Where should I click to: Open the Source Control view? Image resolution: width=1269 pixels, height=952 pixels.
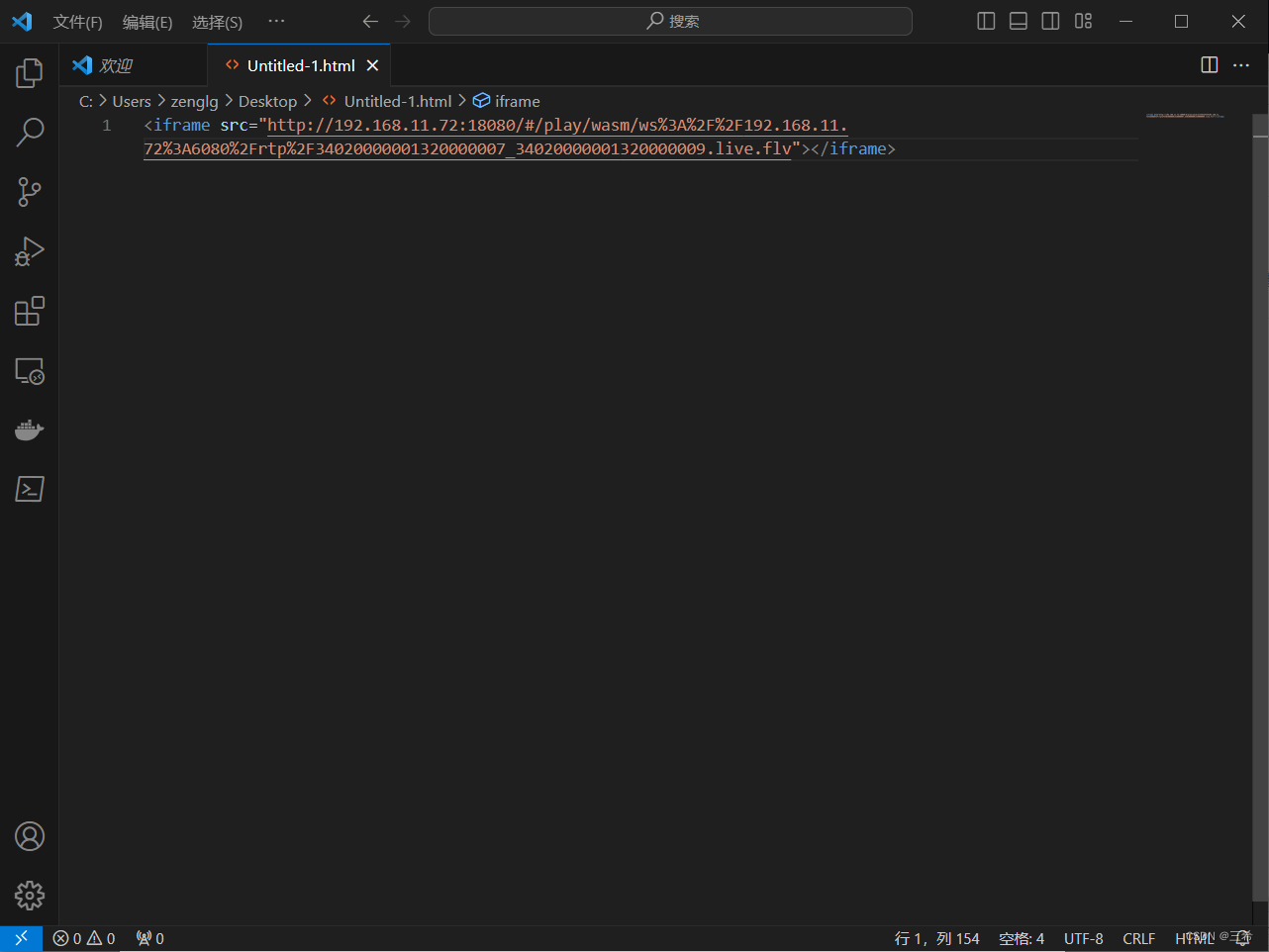tap(30, 192)
